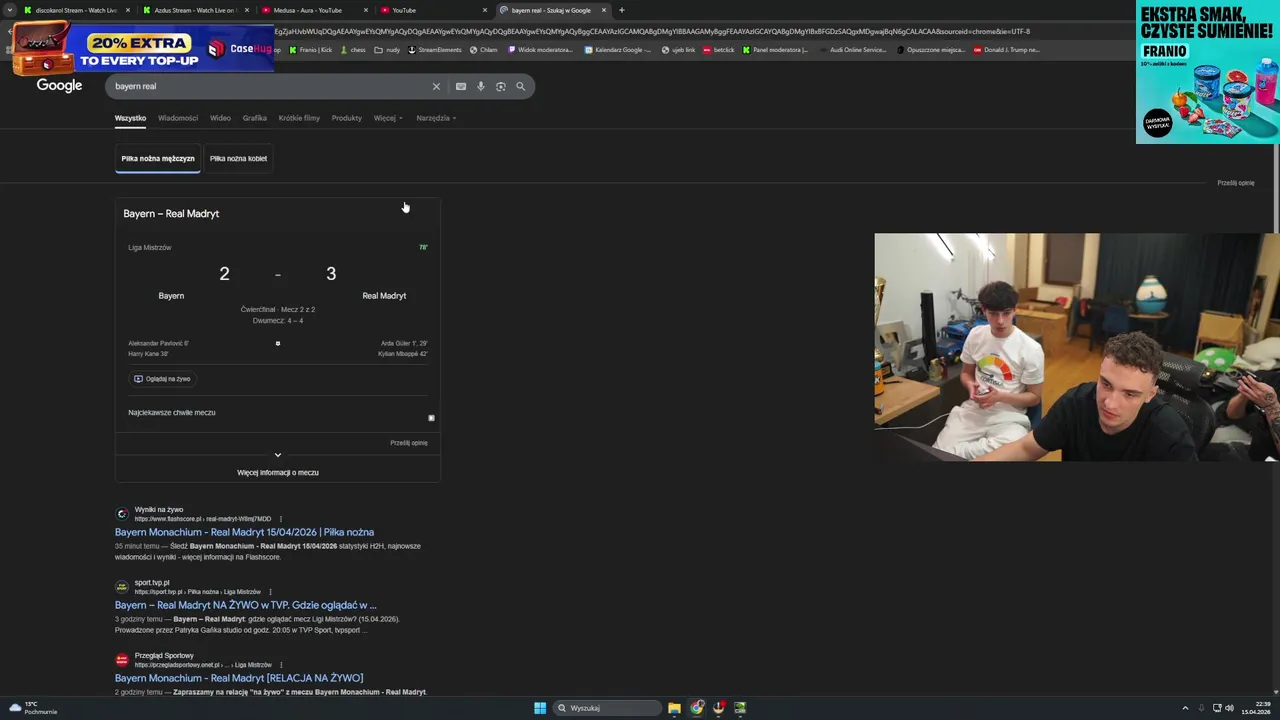
Task: Open the betclick bookmark
Action: 718,50
